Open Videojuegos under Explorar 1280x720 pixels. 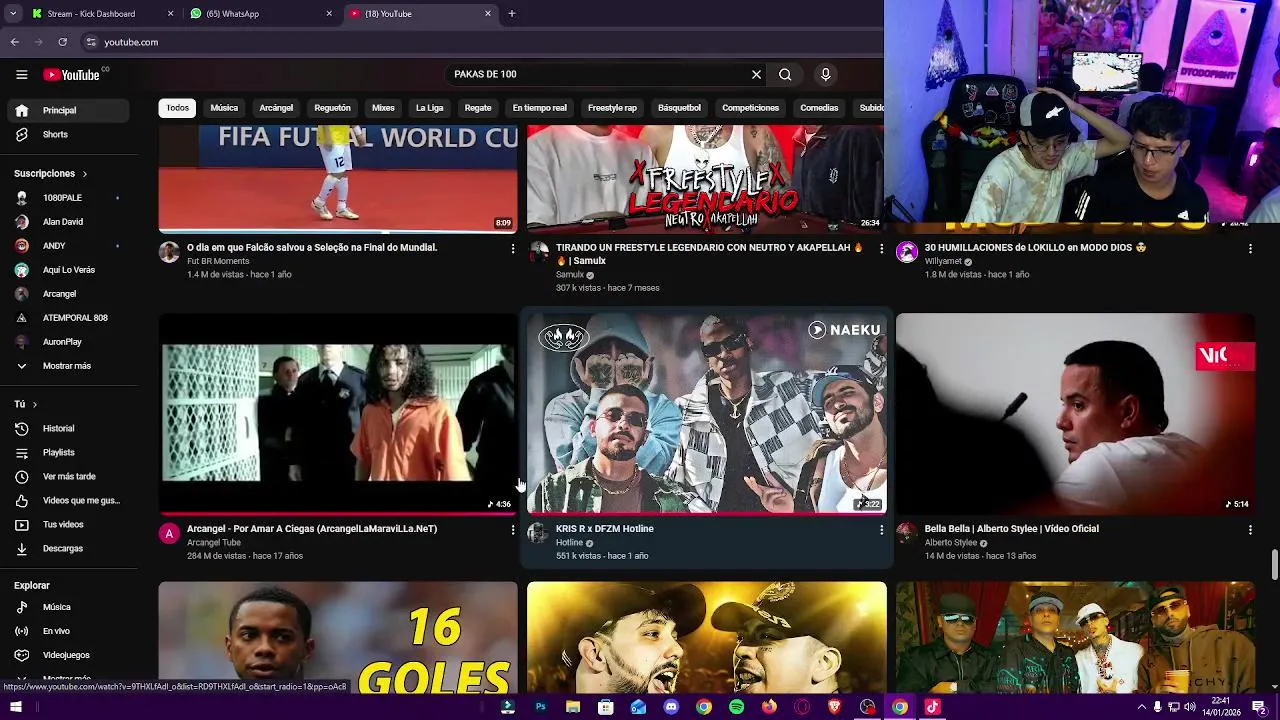coord(69,655)
